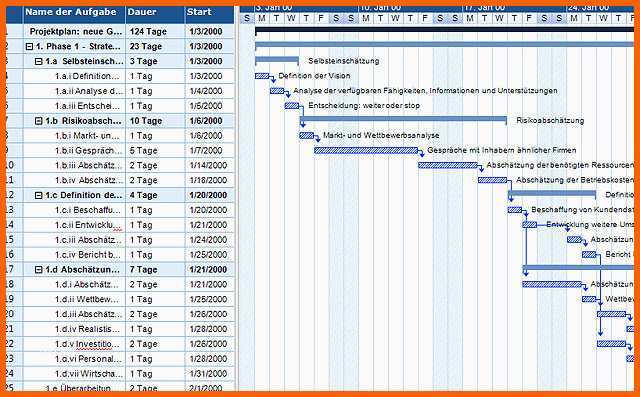Select the 'Risikoabschätzung' summary bar

tap(403, 120)
